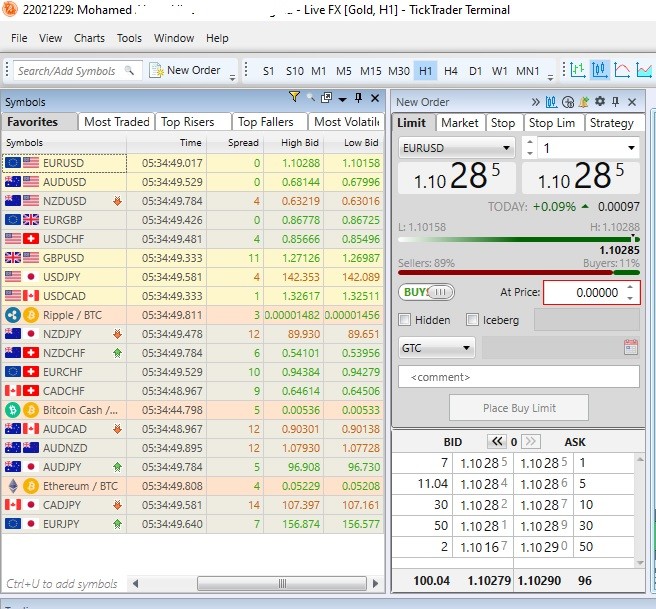
Task: Click the Ethereum coin icon
Action: (x=13, y=486)
